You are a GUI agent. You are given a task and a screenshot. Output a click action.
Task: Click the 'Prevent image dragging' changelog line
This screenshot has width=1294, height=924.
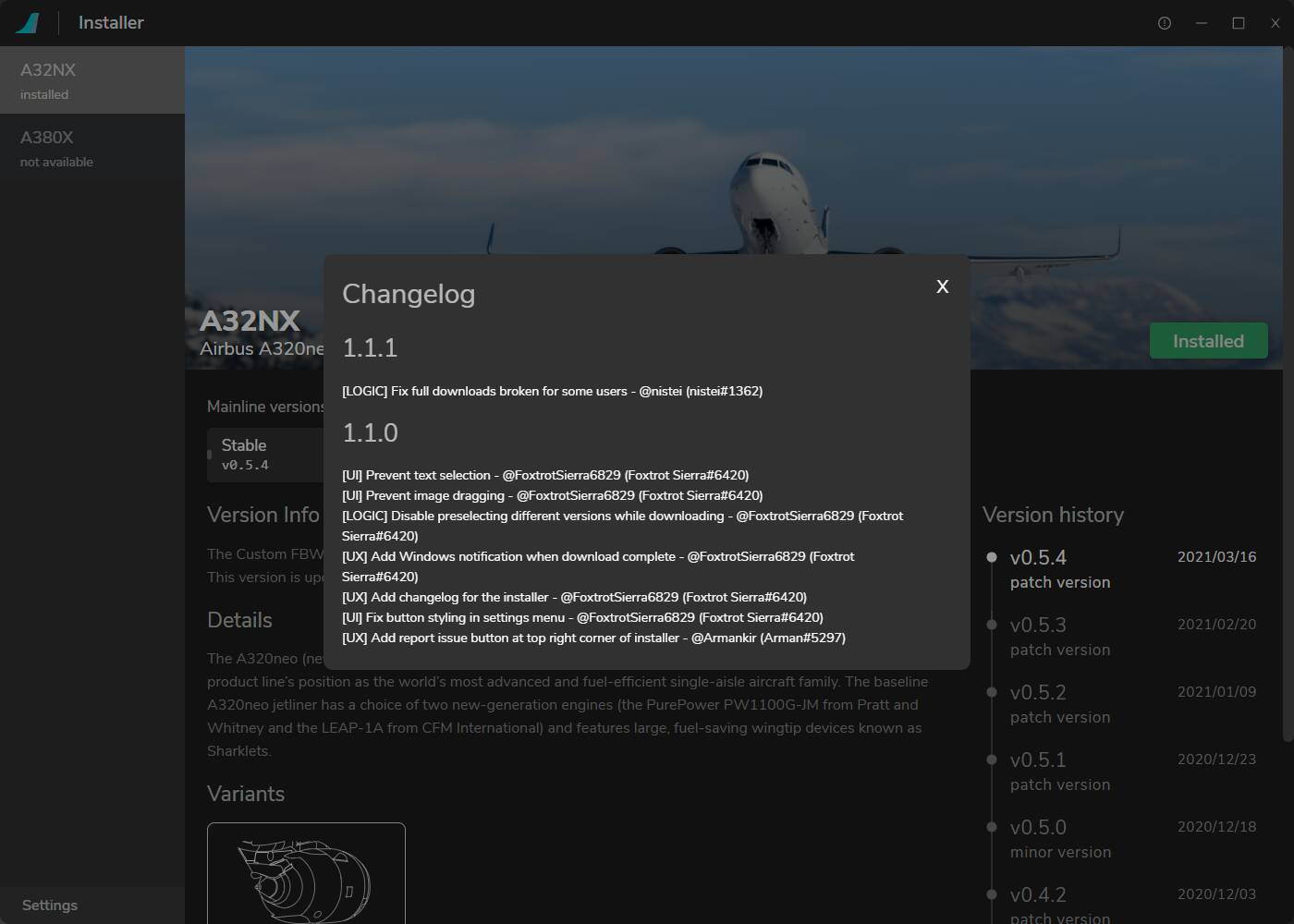(x=552, y=495)
